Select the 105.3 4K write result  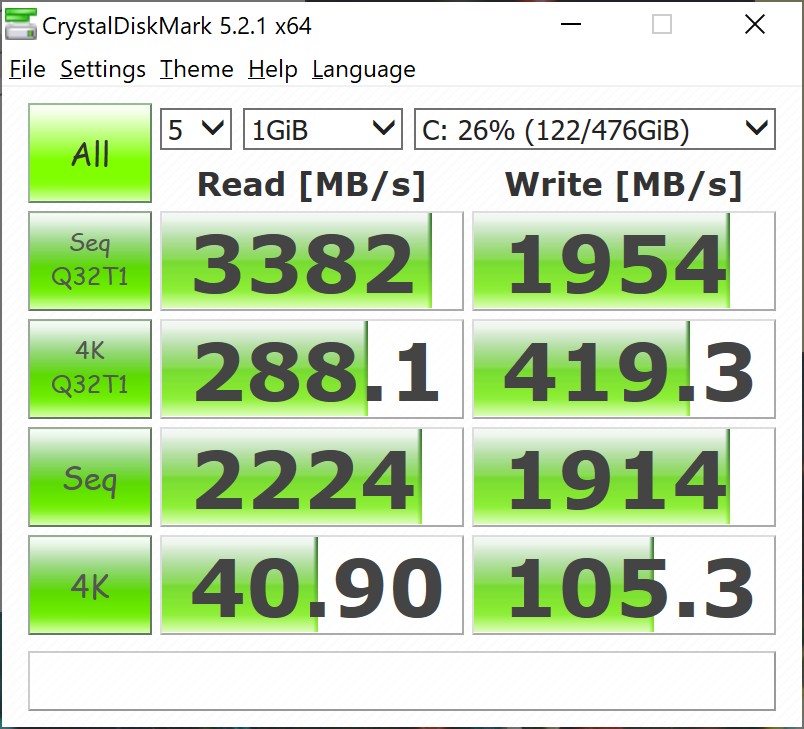click(x=624, y=585)
